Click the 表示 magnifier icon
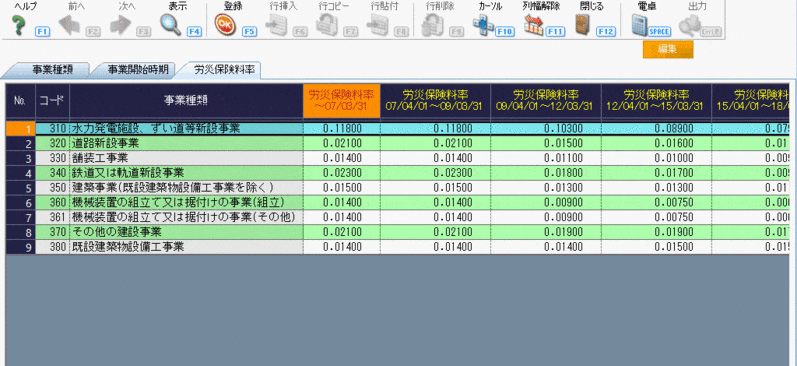This screenshot has height=366, width=797. pyautogui.click(x=171, y=25)
